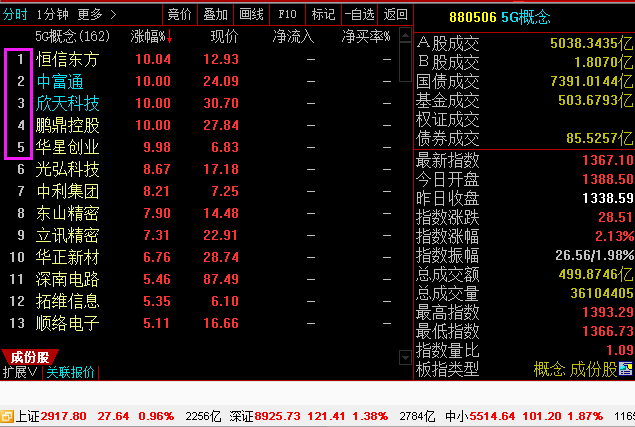This screenshot has width=635, height=427.
Task: Click the 指数涨幅 value 2.13%
Action: coord(614,236)
